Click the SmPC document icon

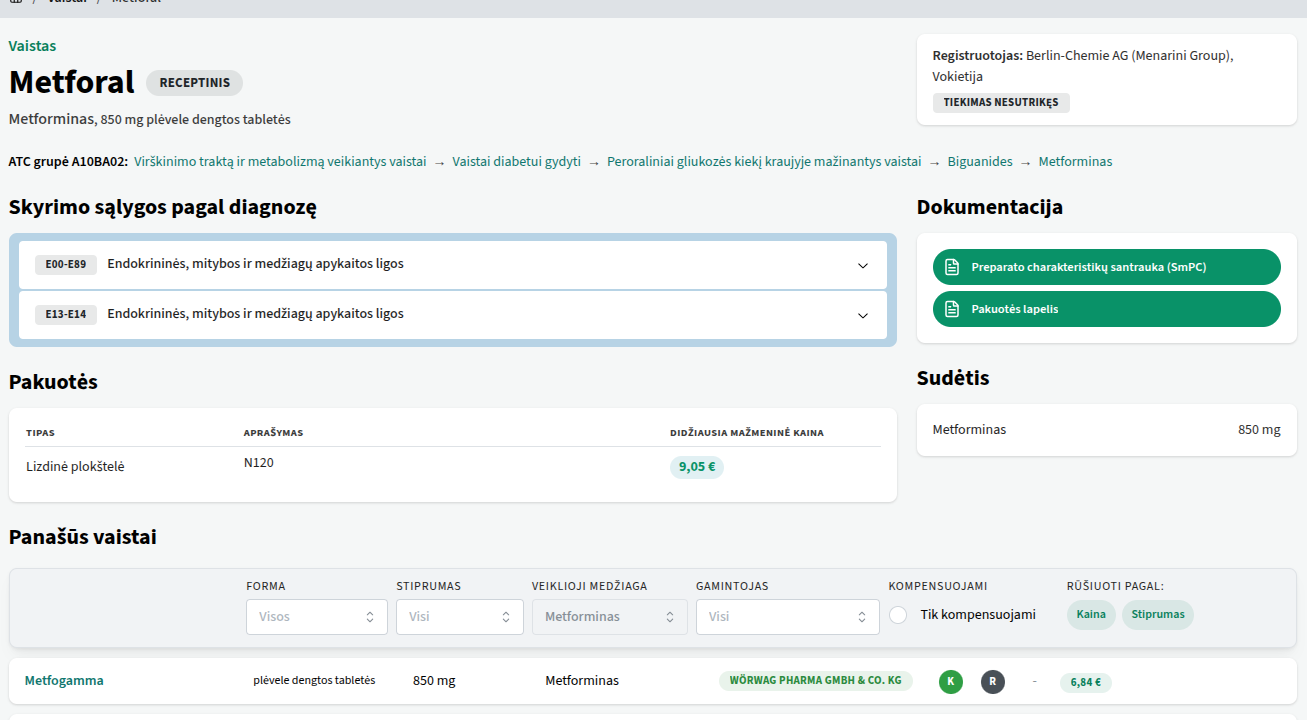(x=952, y=267)
